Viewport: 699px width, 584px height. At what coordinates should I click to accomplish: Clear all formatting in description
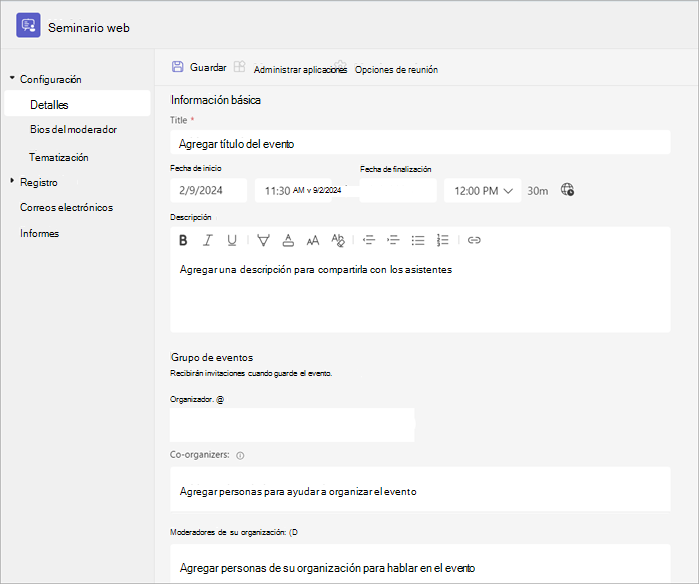pyautogui.click(x=338, y=240)
